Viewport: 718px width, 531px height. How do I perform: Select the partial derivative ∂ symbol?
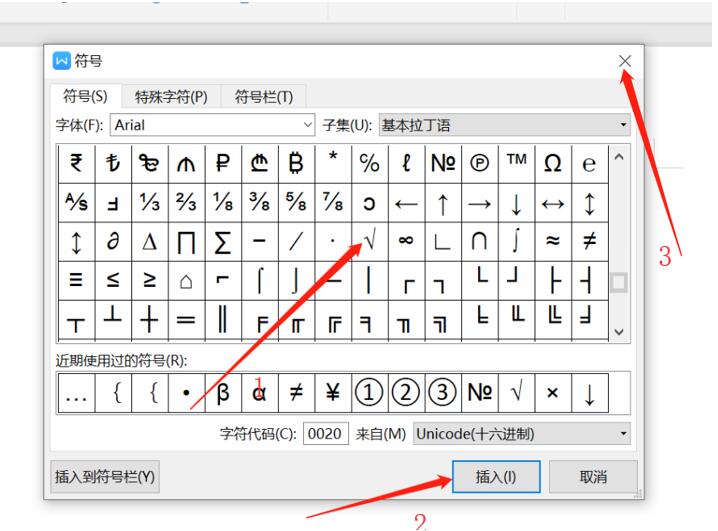[x=113, y=242]
